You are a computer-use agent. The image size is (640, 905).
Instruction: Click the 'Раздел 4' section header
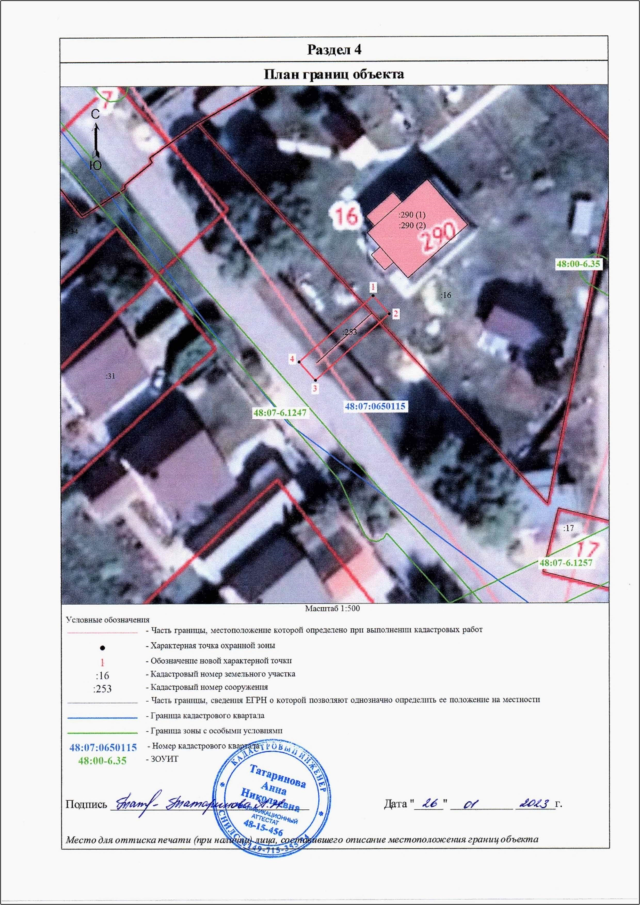[x=333, y=51]
